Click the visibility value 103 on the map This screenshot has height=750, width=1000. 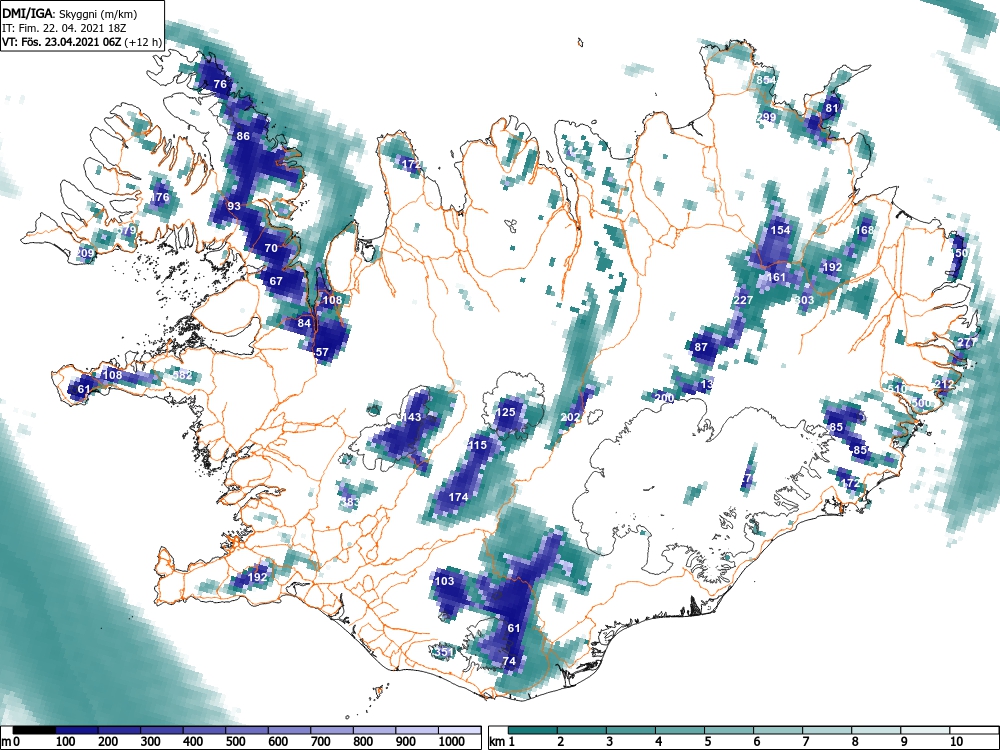[x=444, y=581]
